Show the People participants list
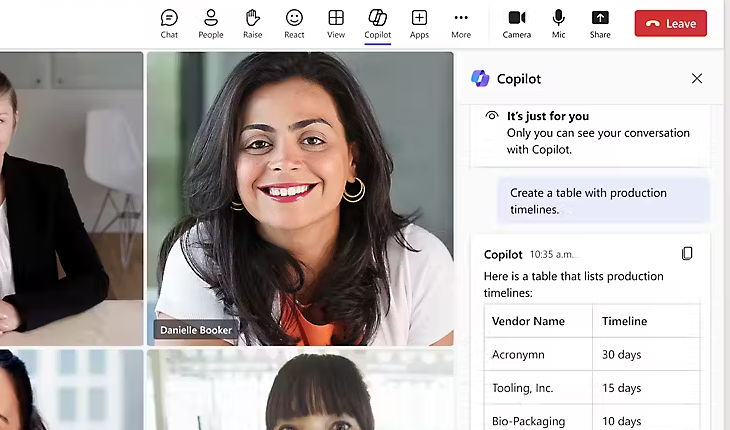This screenshot has width=730, height=430. pos(211,23)
